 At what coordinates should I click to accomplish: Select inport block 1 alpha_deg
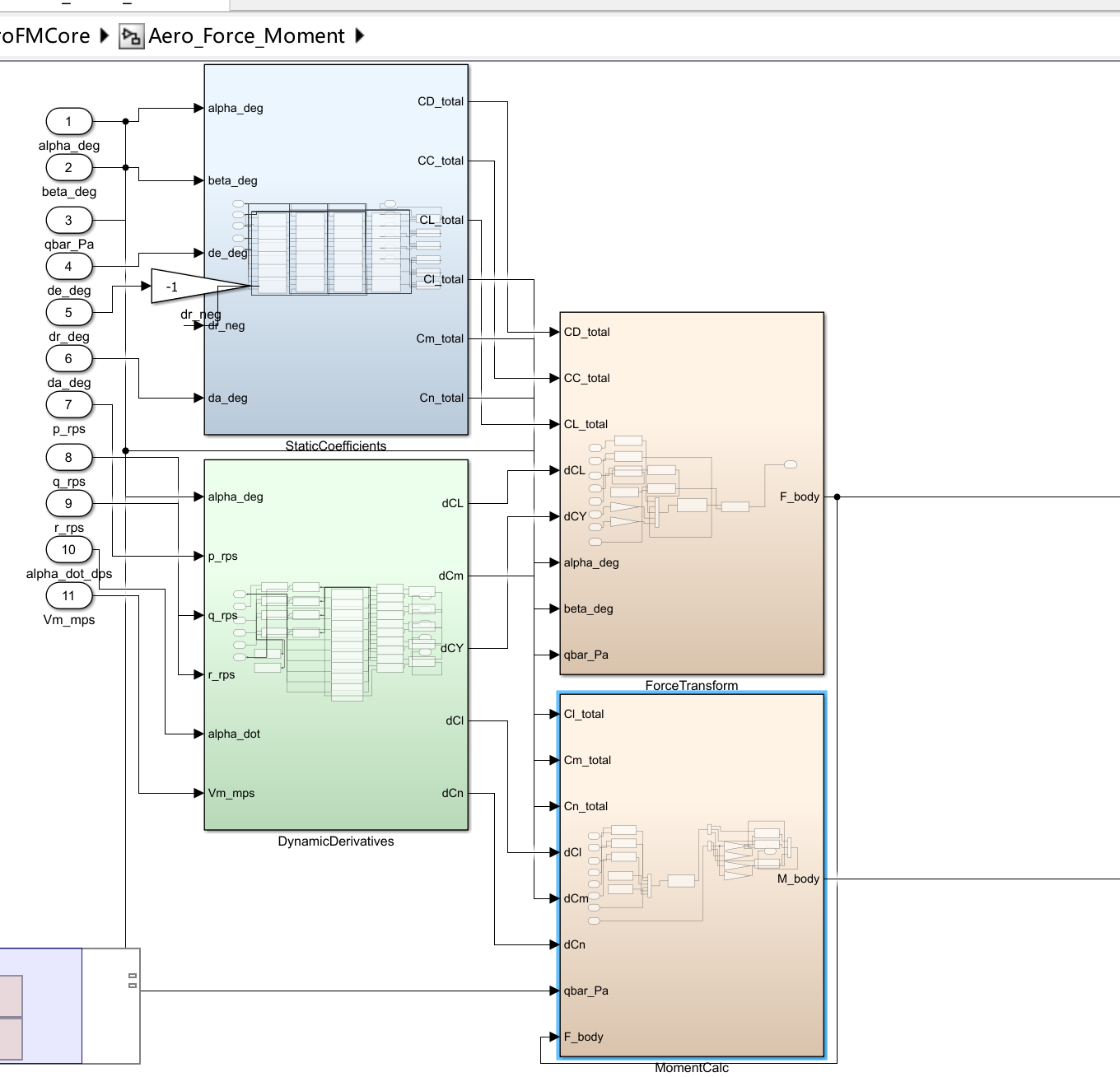click(x=68, y=122)
